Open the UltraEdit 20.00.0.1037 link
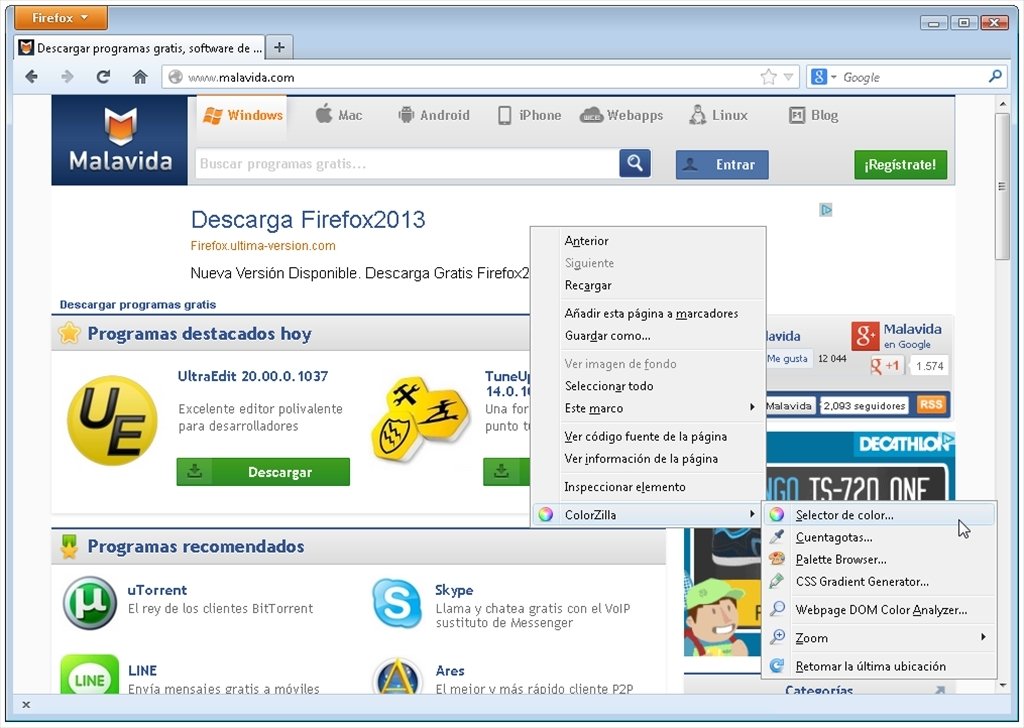Image resolution: width=1024 pixels, height=728 pixels. click(253, 376)
